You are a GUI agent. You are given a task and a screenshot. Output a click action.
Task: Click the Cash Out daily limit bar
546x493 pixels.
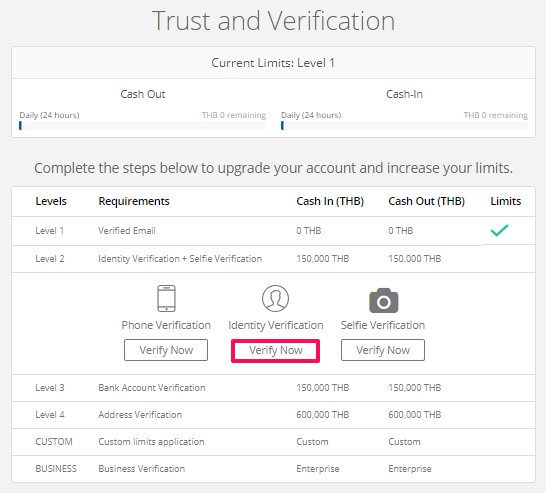pos(142,126)
